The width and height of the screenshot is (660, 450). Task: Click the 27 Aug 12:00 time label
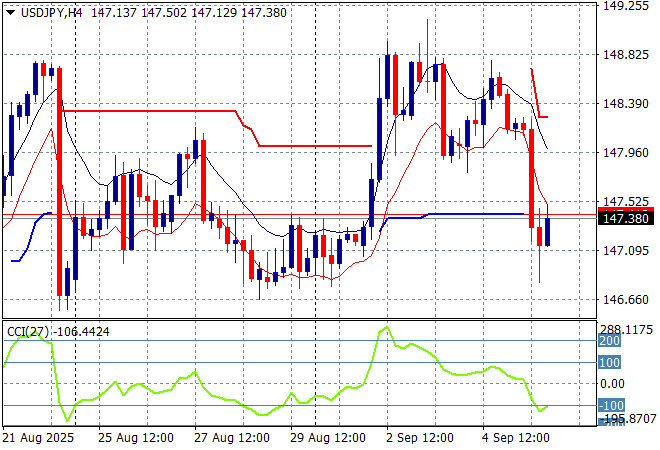[232, 438]
